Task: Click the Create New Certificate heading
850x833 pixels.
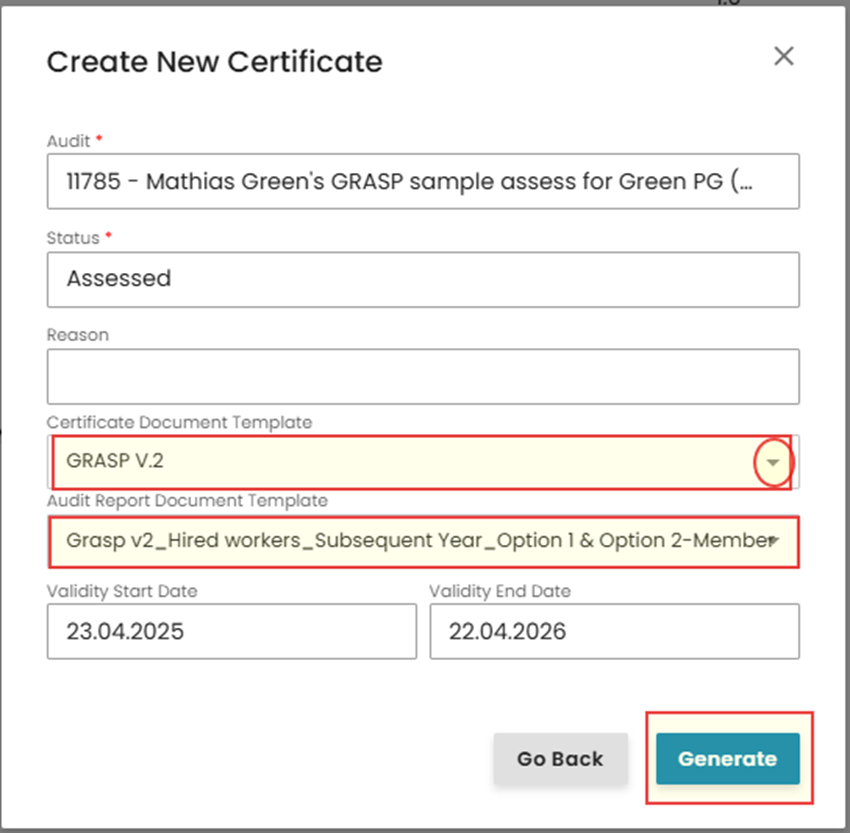Action: [214, 62]
